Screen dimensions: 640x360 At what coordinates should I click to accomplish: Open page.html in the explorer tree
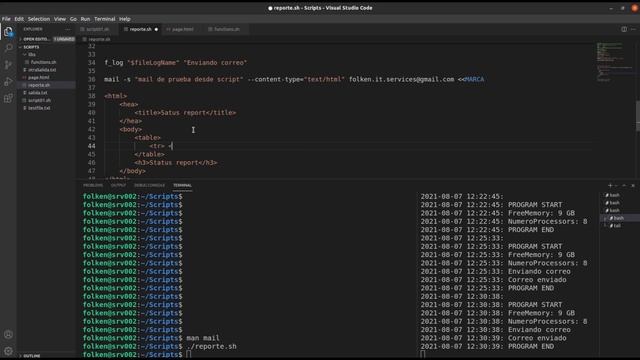[x=39, y=78]
